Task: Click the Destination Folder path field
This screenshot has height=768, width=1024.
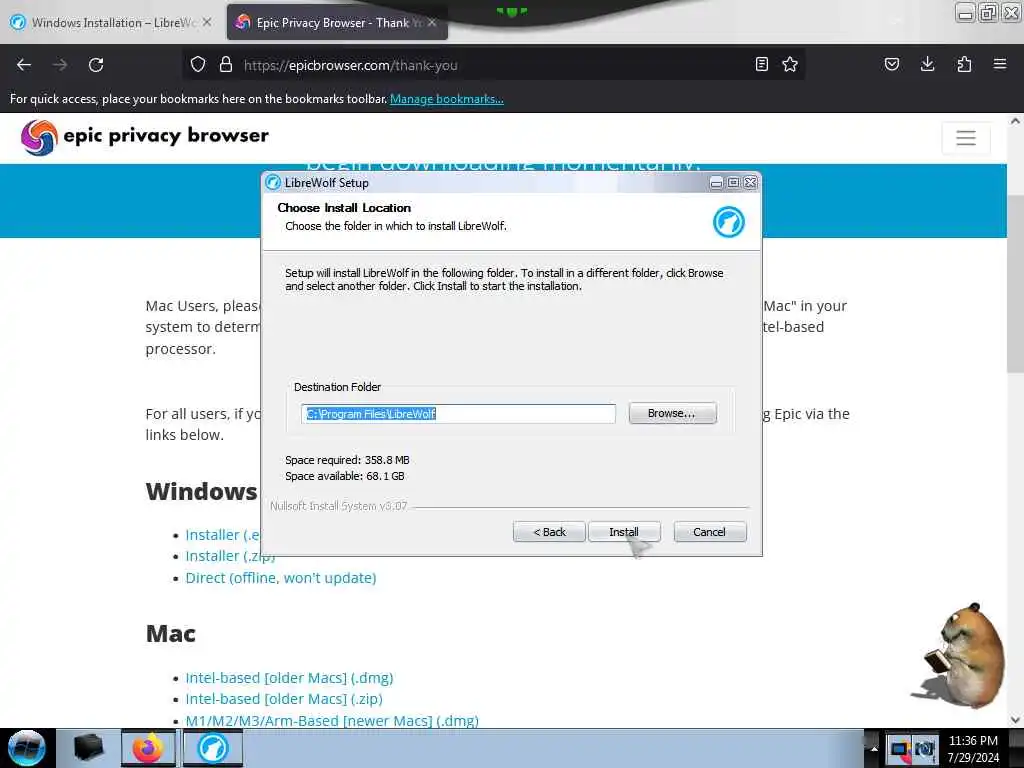Action: 458,413
